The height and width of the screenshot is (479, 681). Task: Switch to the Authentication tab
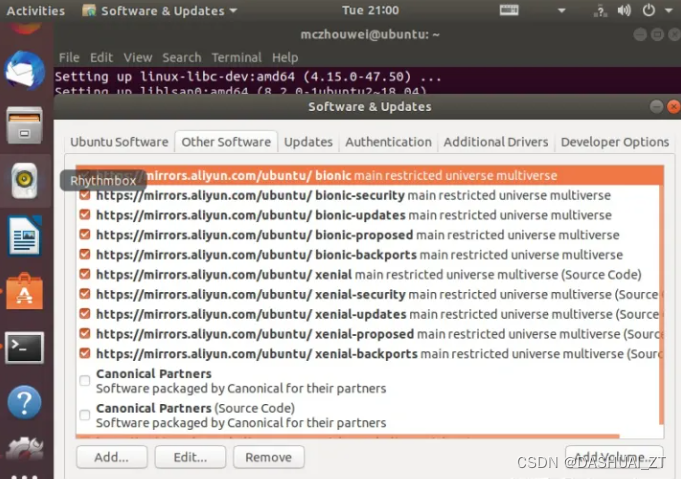(388, 142)
